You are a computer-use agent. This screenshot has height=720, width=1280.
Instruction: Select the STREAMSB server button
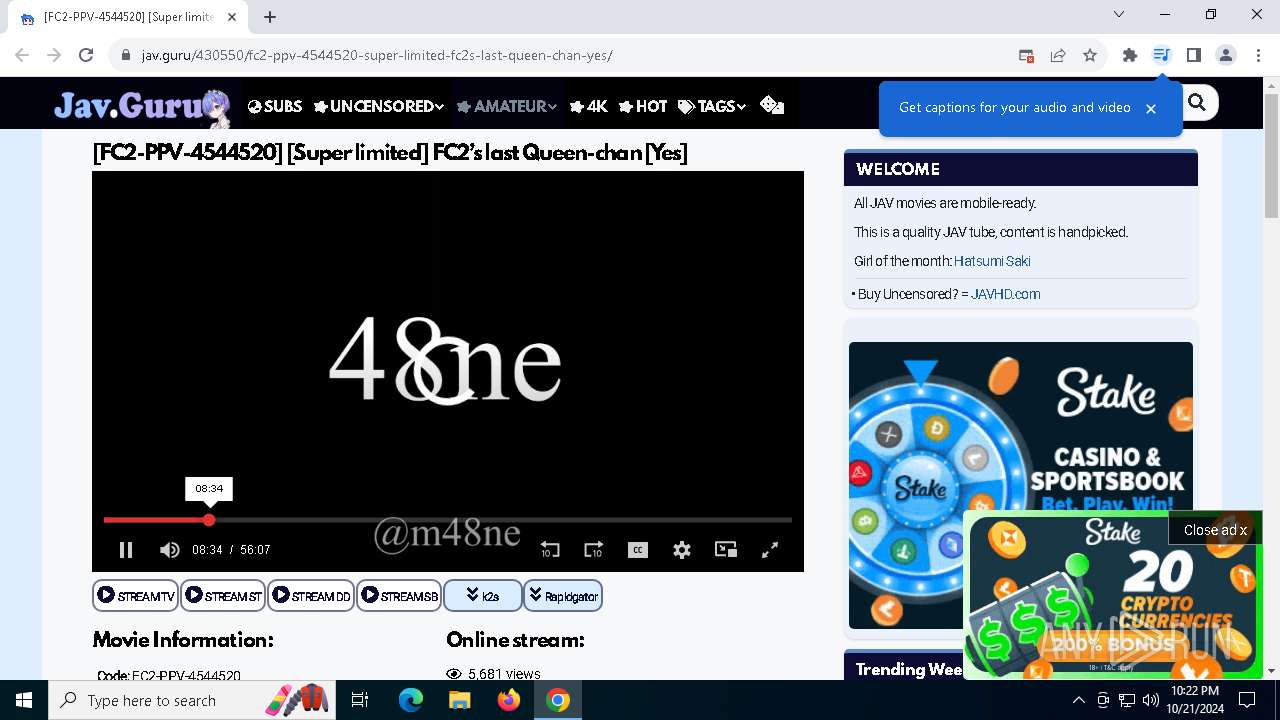coord(399,596)
